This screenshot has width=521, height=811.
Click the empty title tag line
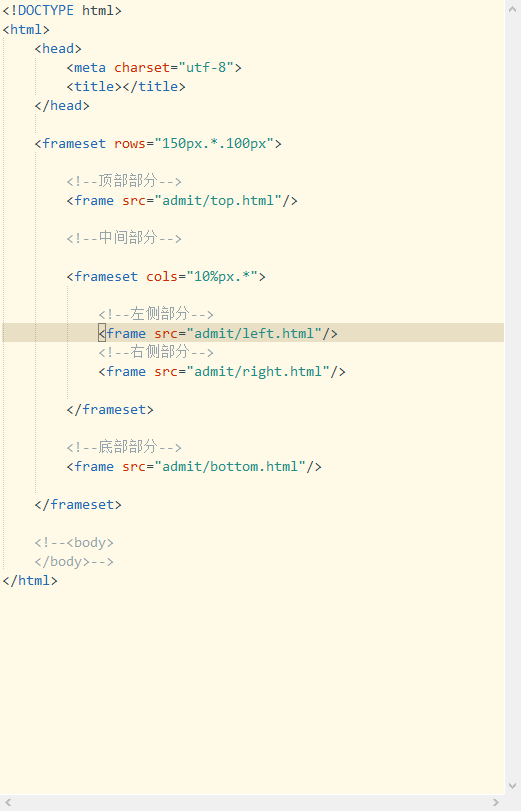coord(126,86)
